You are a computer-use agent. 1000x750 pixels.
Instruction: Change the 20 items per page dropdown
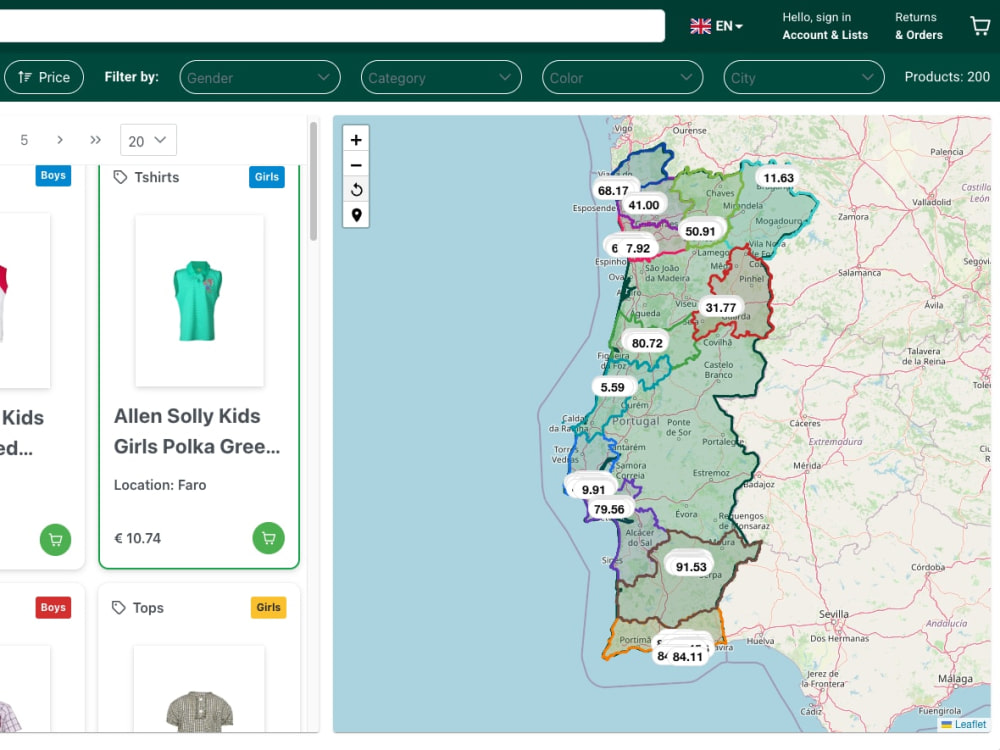click(148, 140)
